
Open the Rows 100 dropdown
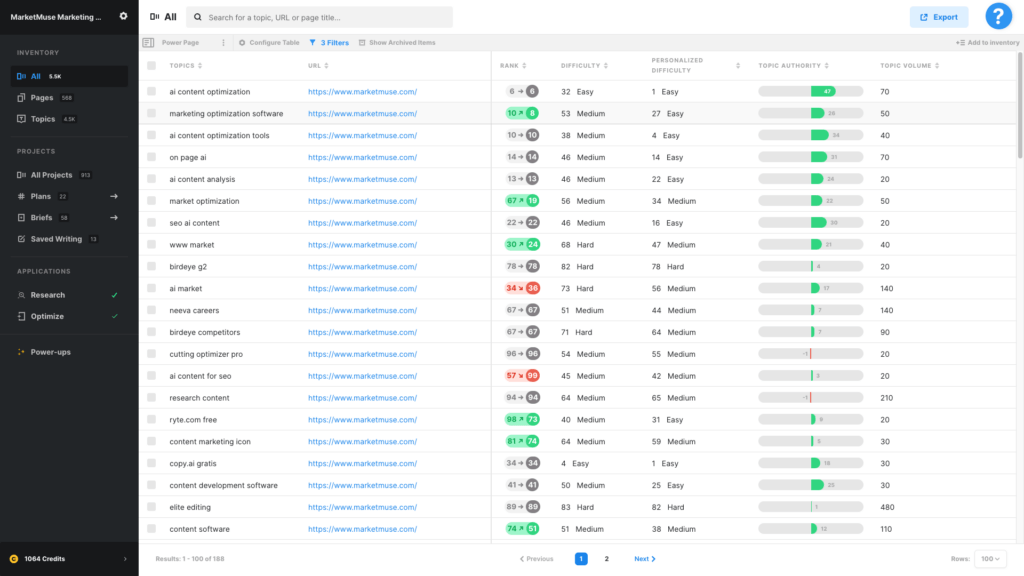pos(990,559)
